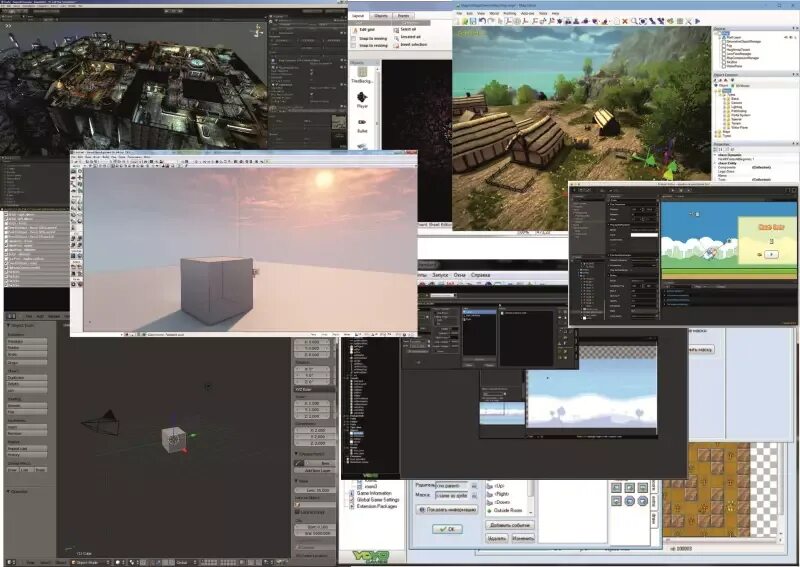Select Global Game Settings in GameMaker tree
The image size is (800, 567).
(x=378, y=500)
